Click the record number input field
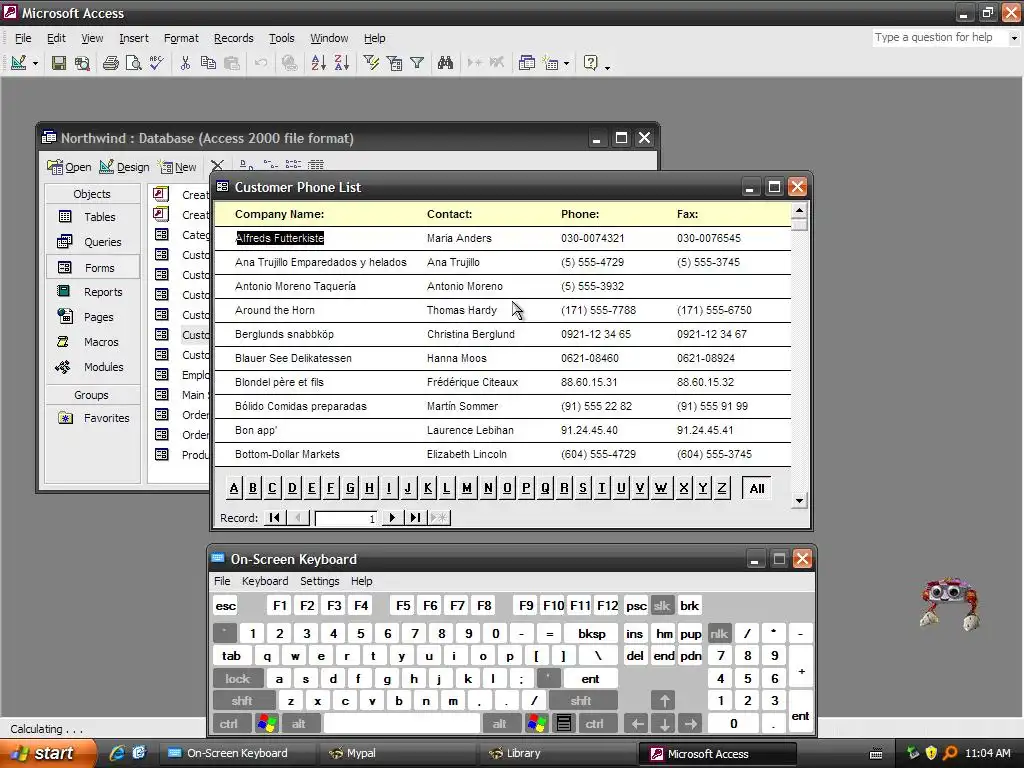 click(345, 519)
